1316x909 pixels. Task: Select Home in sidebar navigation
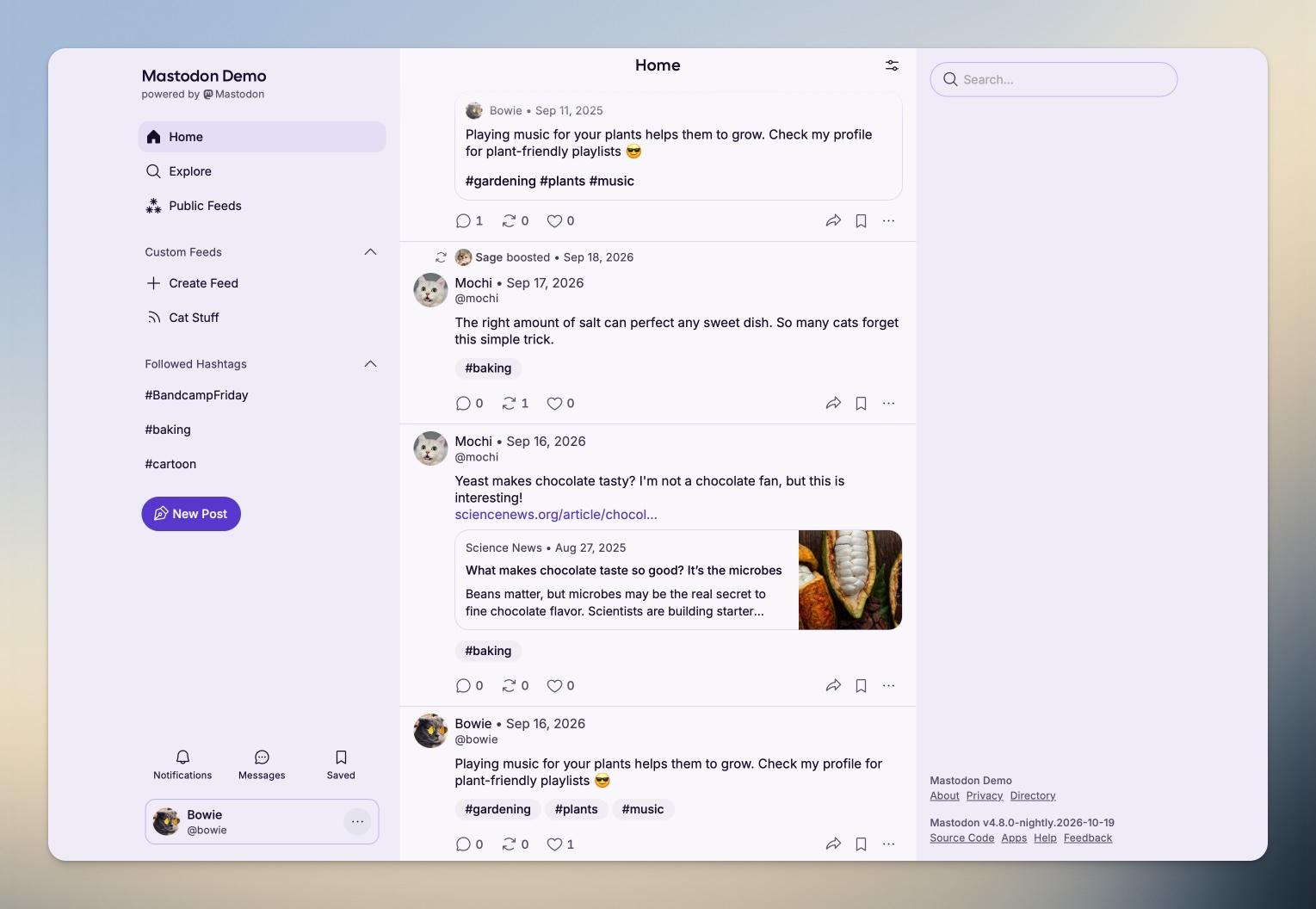coord(262,137)
